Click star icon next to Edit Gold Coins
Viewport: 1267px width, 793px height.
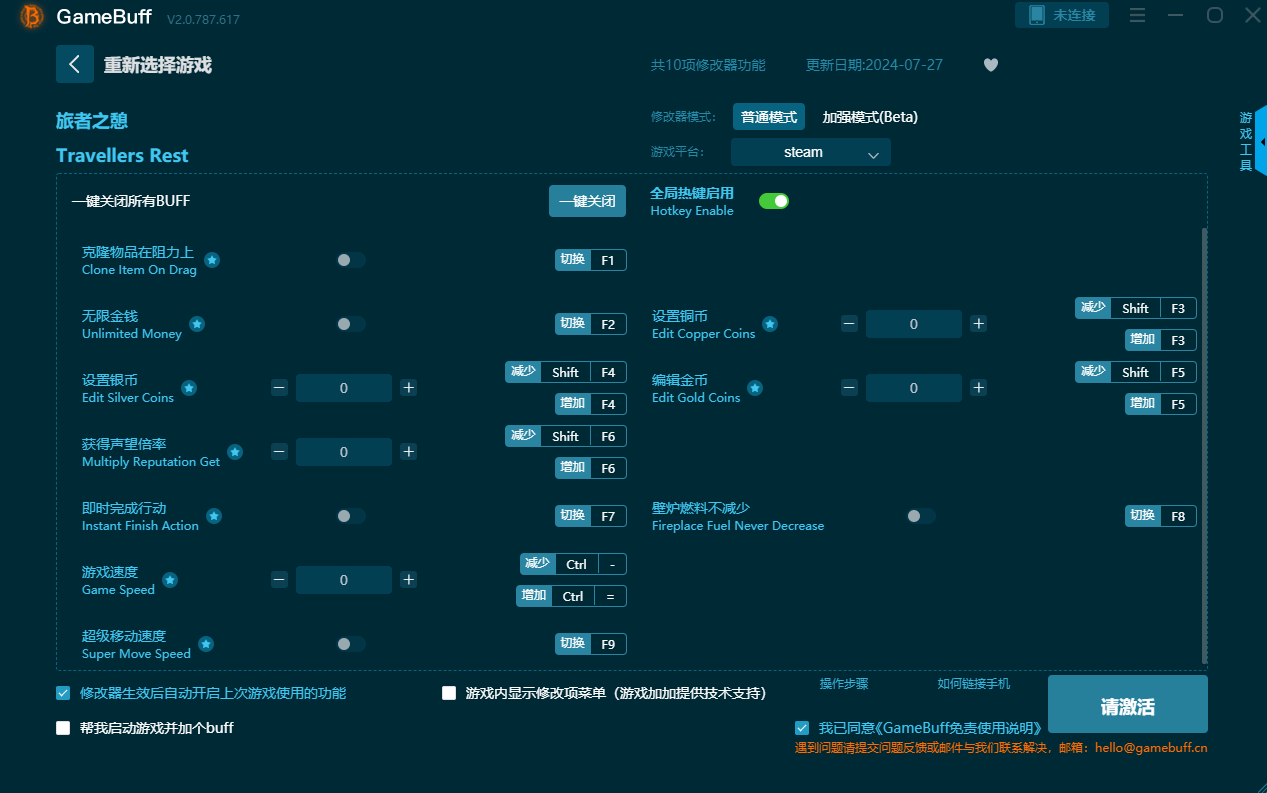click(755, 388)
